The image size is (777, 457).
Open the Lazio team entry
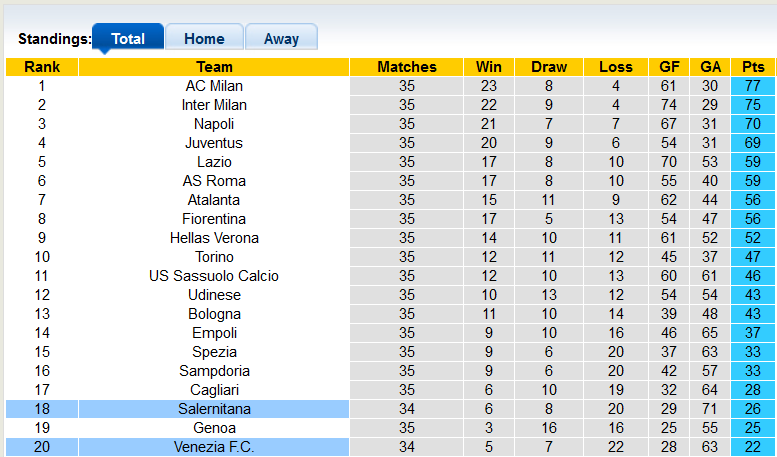214,162
